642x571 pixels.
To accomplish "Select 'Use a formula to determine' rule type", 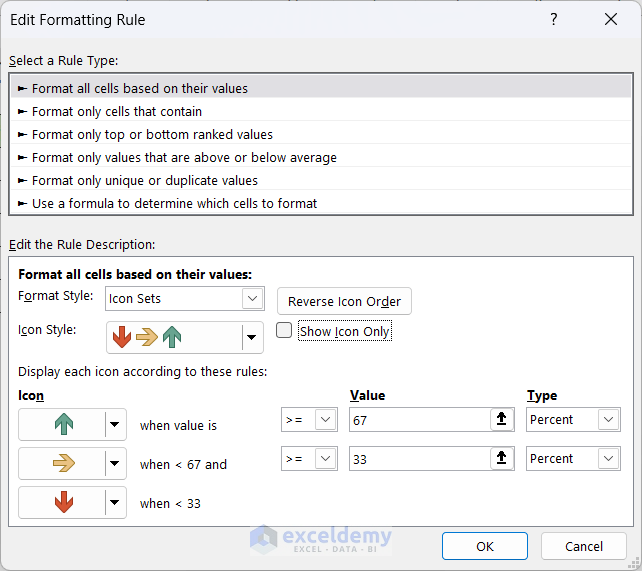I will point(174,203).
